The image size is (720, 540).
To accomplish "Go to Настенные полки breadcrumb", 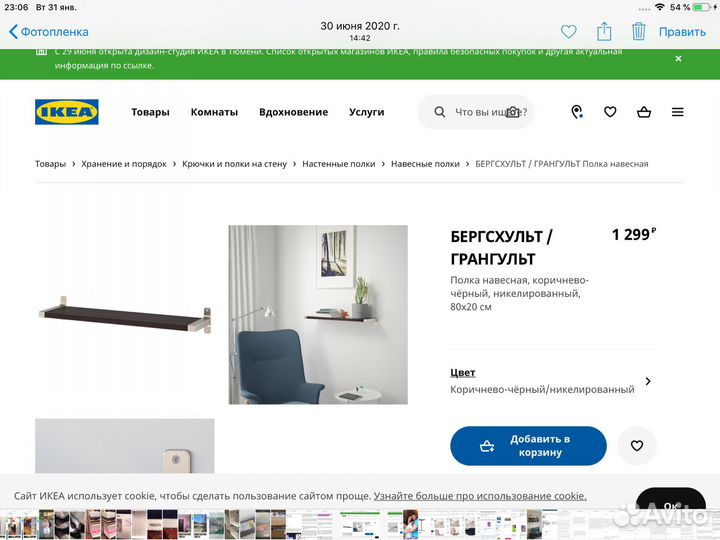I will (338, 164).
